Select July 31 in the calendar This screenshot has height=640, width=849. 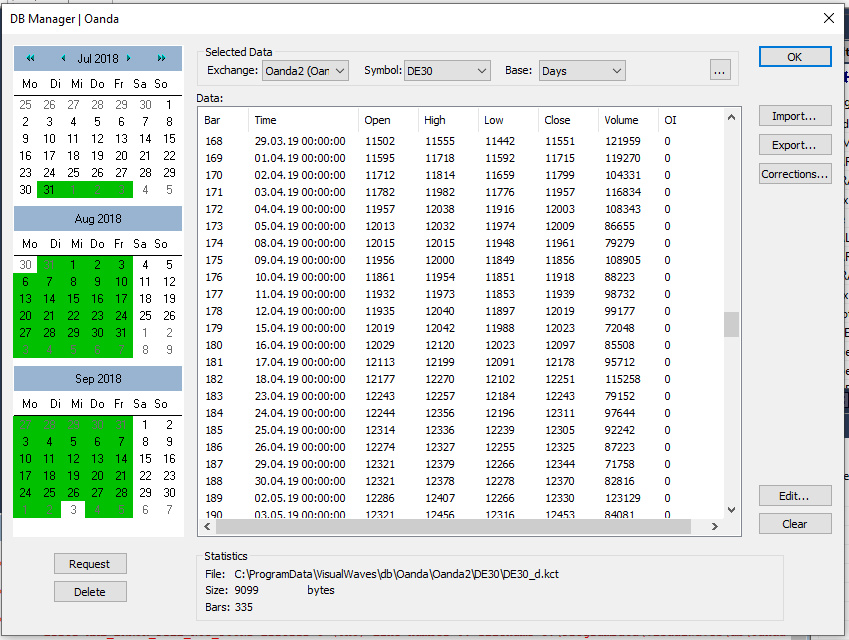[x=49, y=190]
